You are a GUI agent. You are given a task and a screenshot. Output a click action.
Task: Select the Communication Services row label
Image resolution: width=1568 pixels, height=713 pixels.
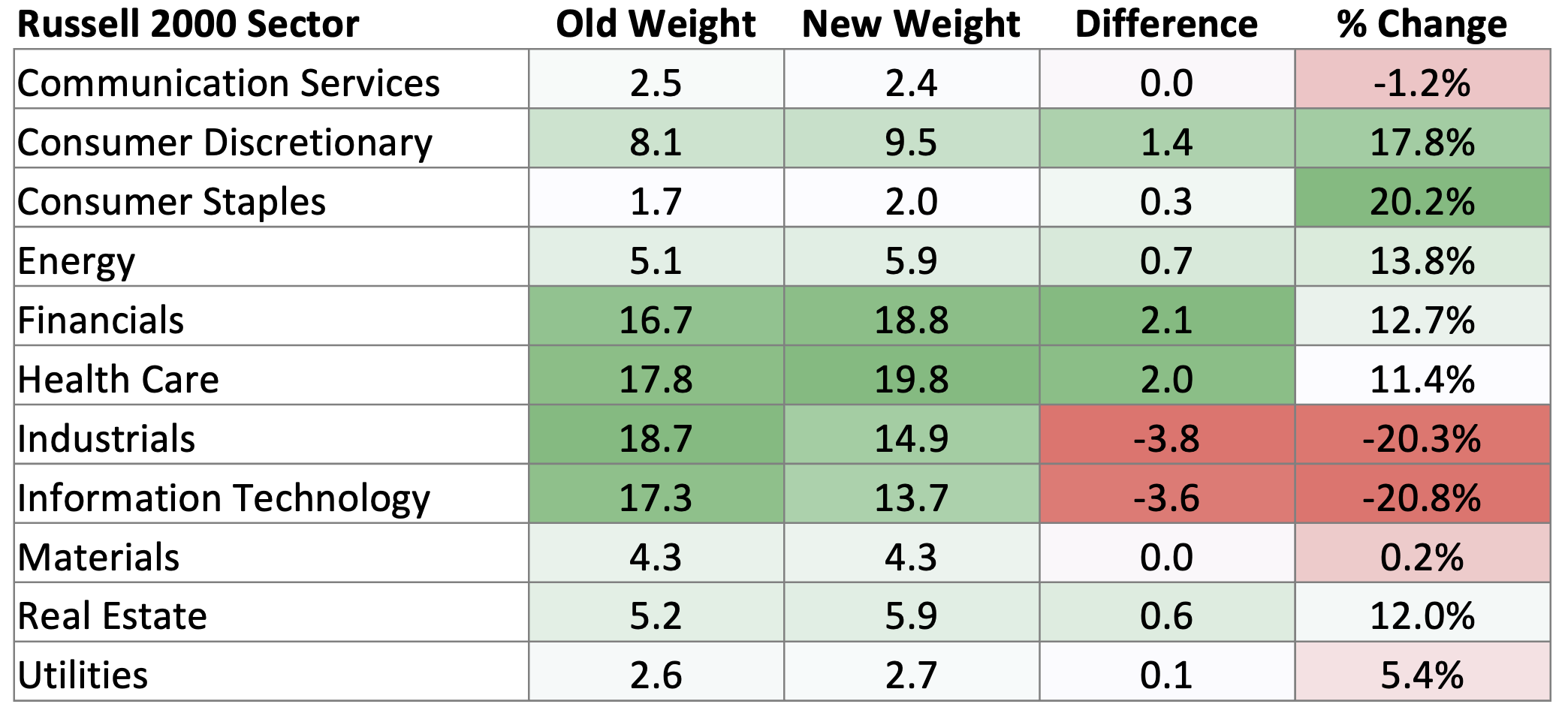pos(228,83)
